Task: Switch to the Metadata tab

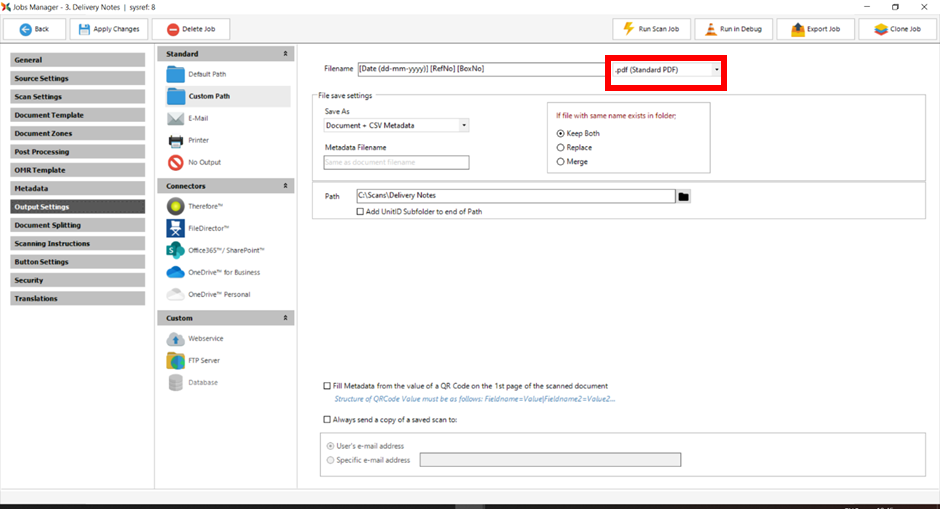Action: coord(78,188)
